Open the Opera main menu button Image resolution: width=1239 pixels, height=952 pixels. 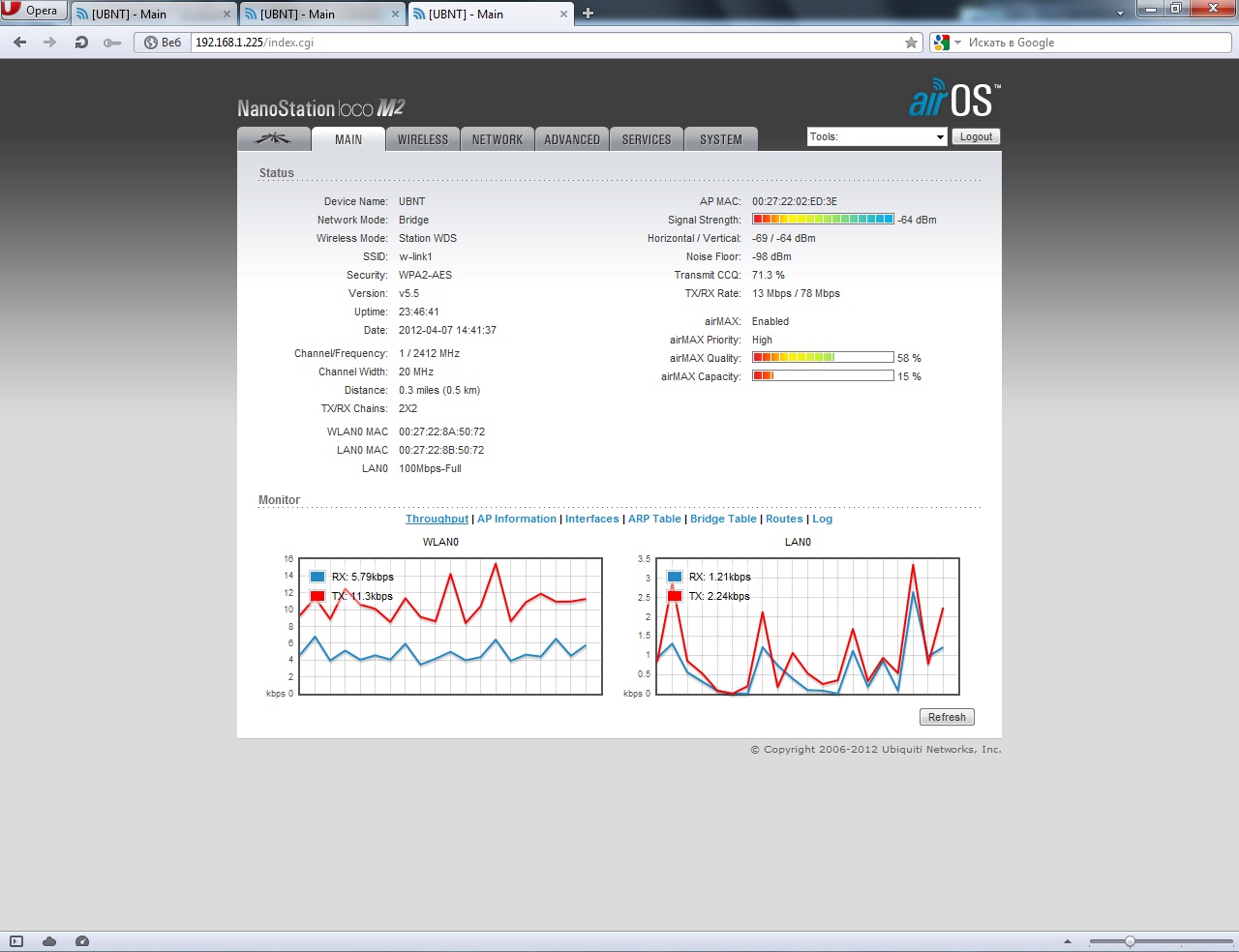(x=34, y=11)
